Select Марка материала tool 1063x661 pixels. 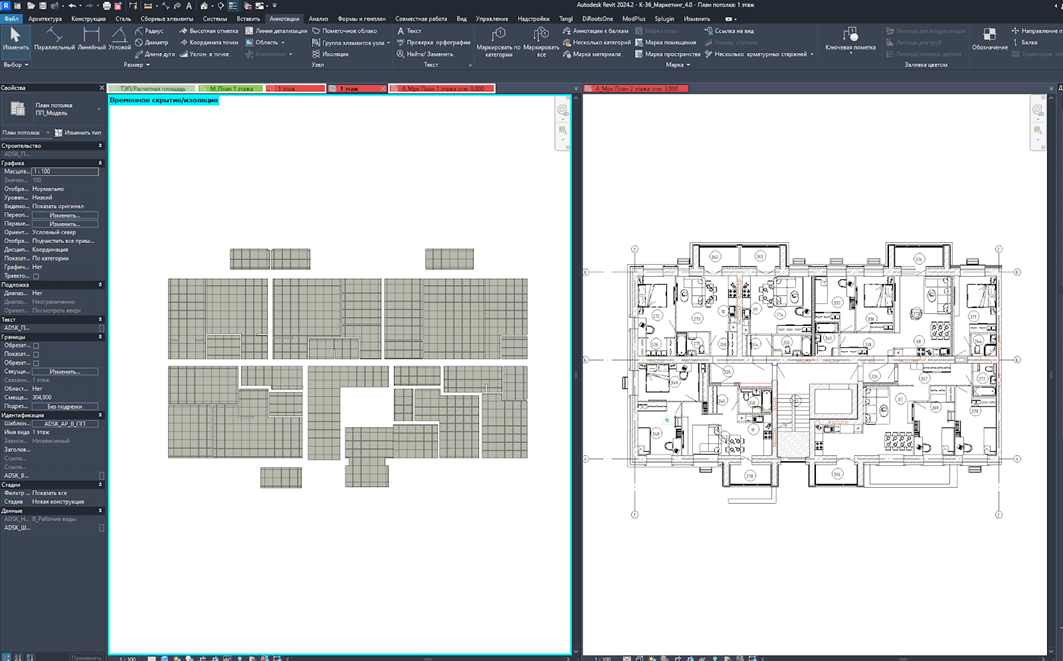point(592,54)
